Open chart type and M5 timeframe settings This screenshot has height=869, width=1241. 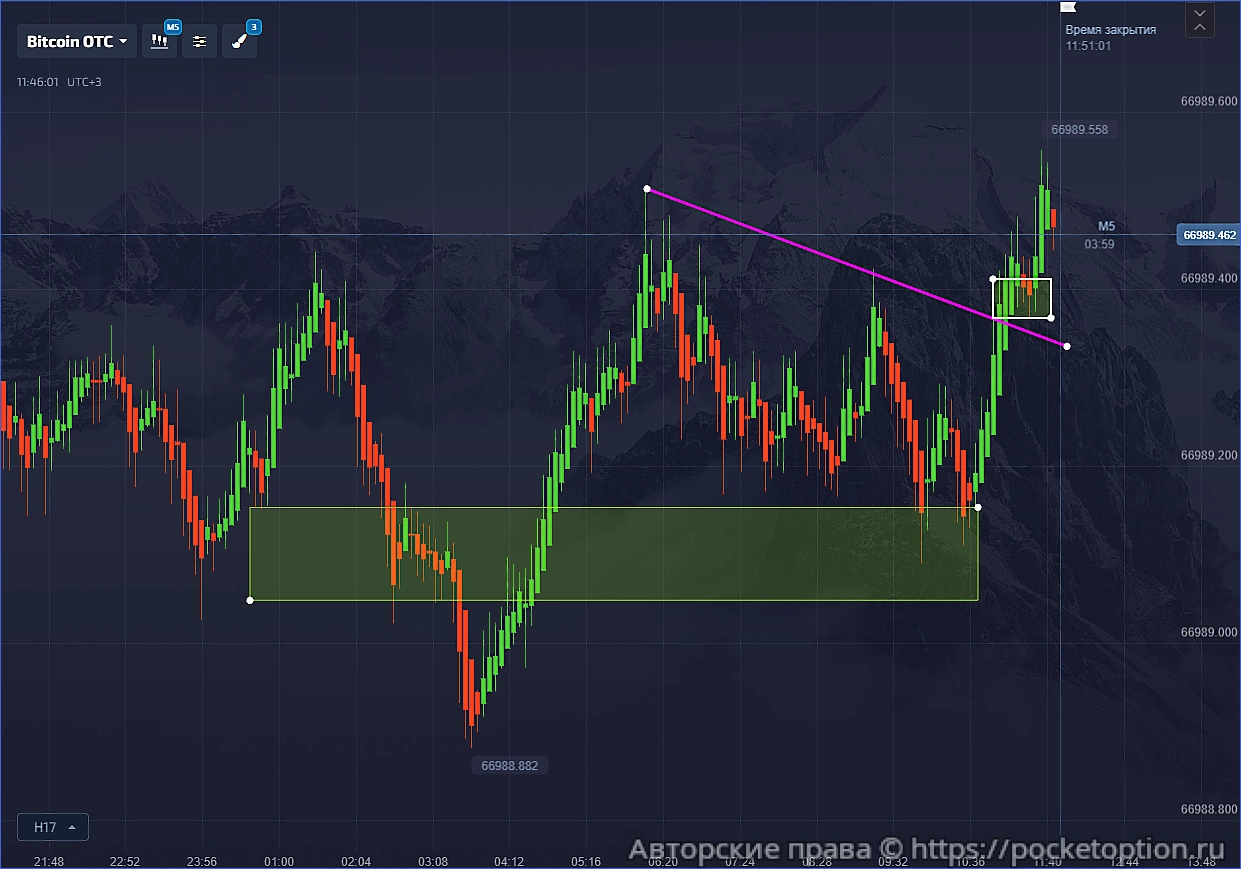click(159, 42)
